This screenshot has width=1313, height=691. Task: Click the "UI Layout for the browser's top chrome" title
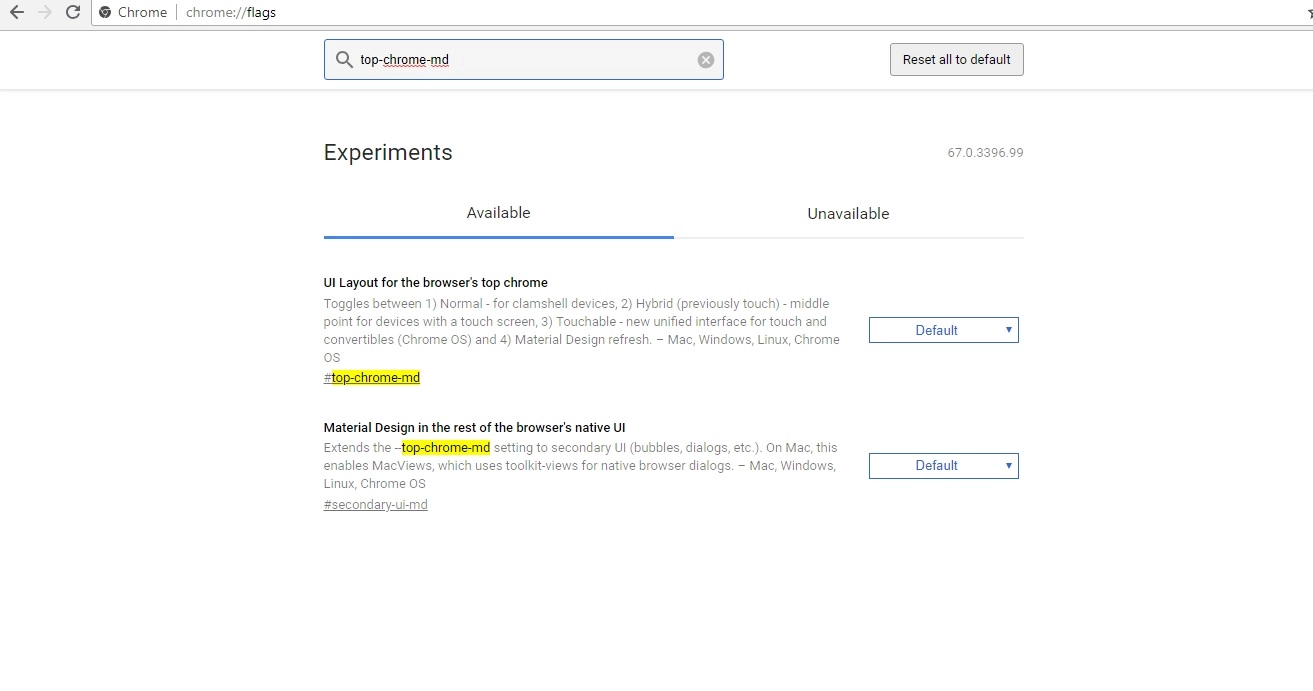pos(435,283)
